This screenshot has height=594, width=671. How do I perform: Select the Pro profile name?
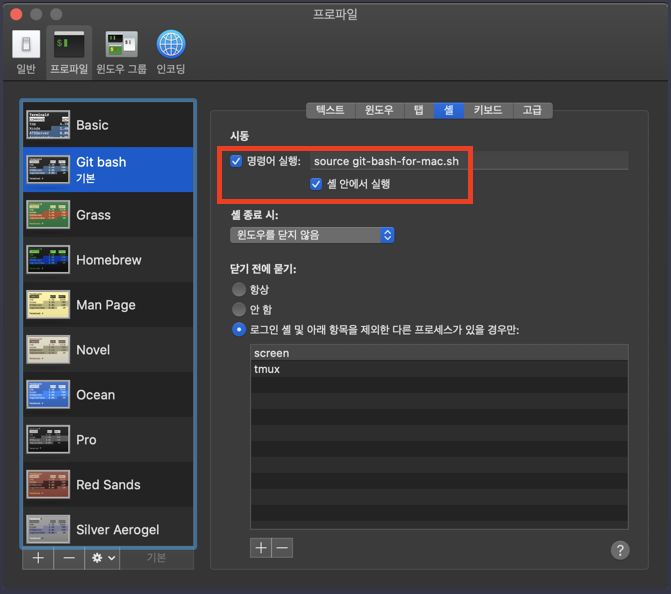point(86,440)
